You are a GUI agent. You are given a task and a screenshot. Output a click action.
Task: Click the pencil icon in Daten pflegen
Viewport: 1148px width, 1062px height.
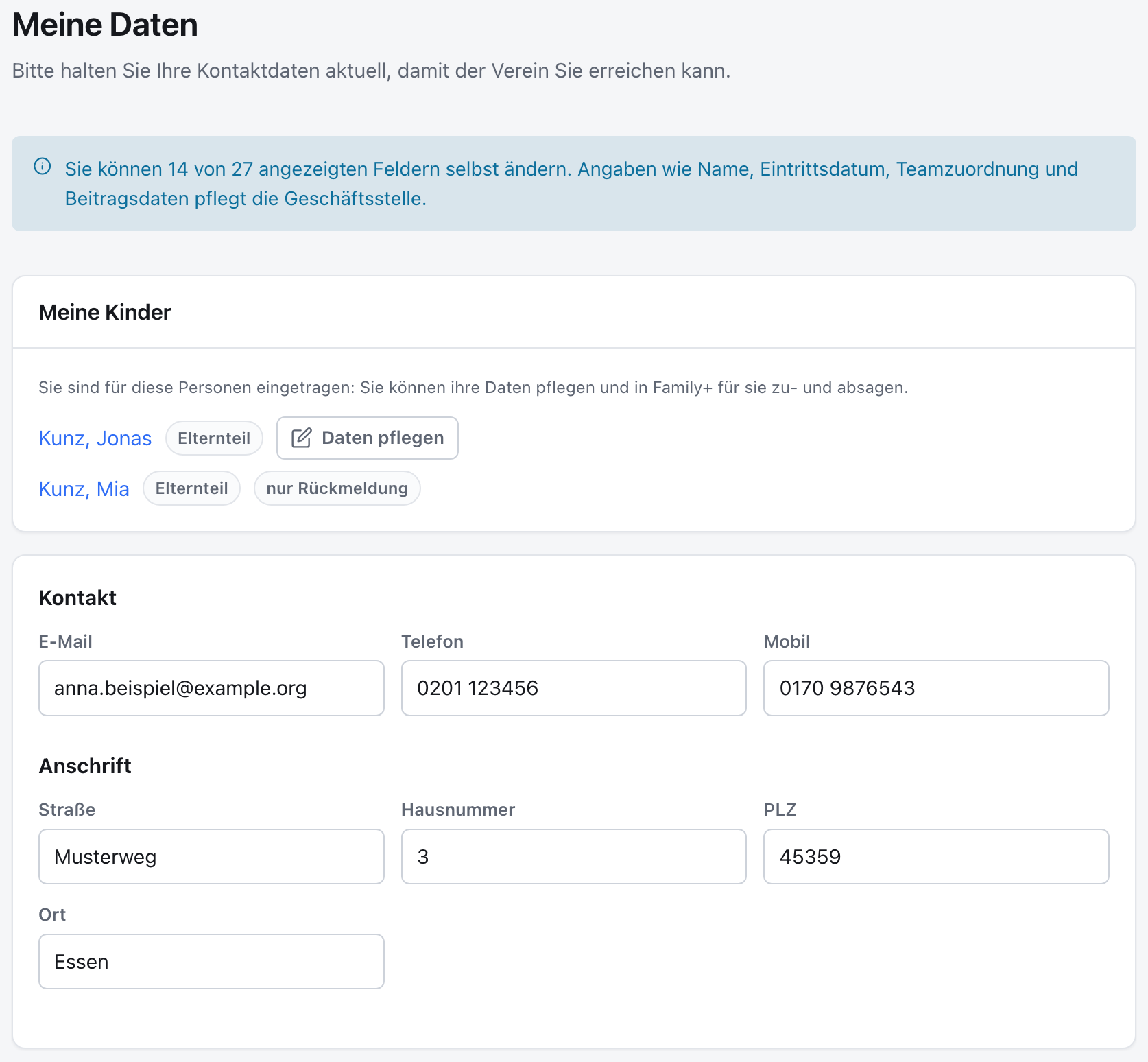(302, 438)
